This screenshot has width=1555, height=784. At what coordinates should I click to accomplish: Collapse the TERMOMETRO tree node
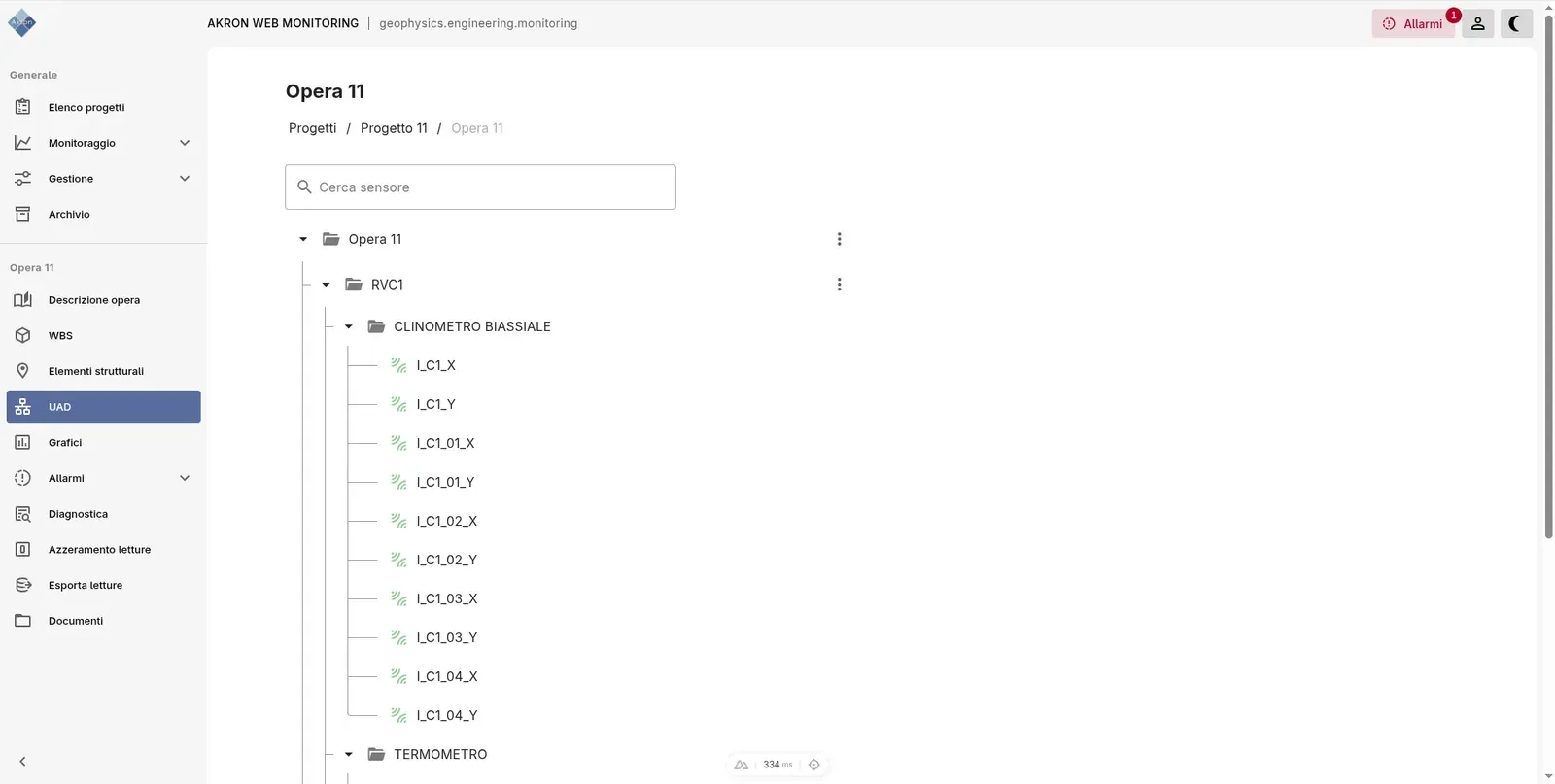(x=348, y=754)
